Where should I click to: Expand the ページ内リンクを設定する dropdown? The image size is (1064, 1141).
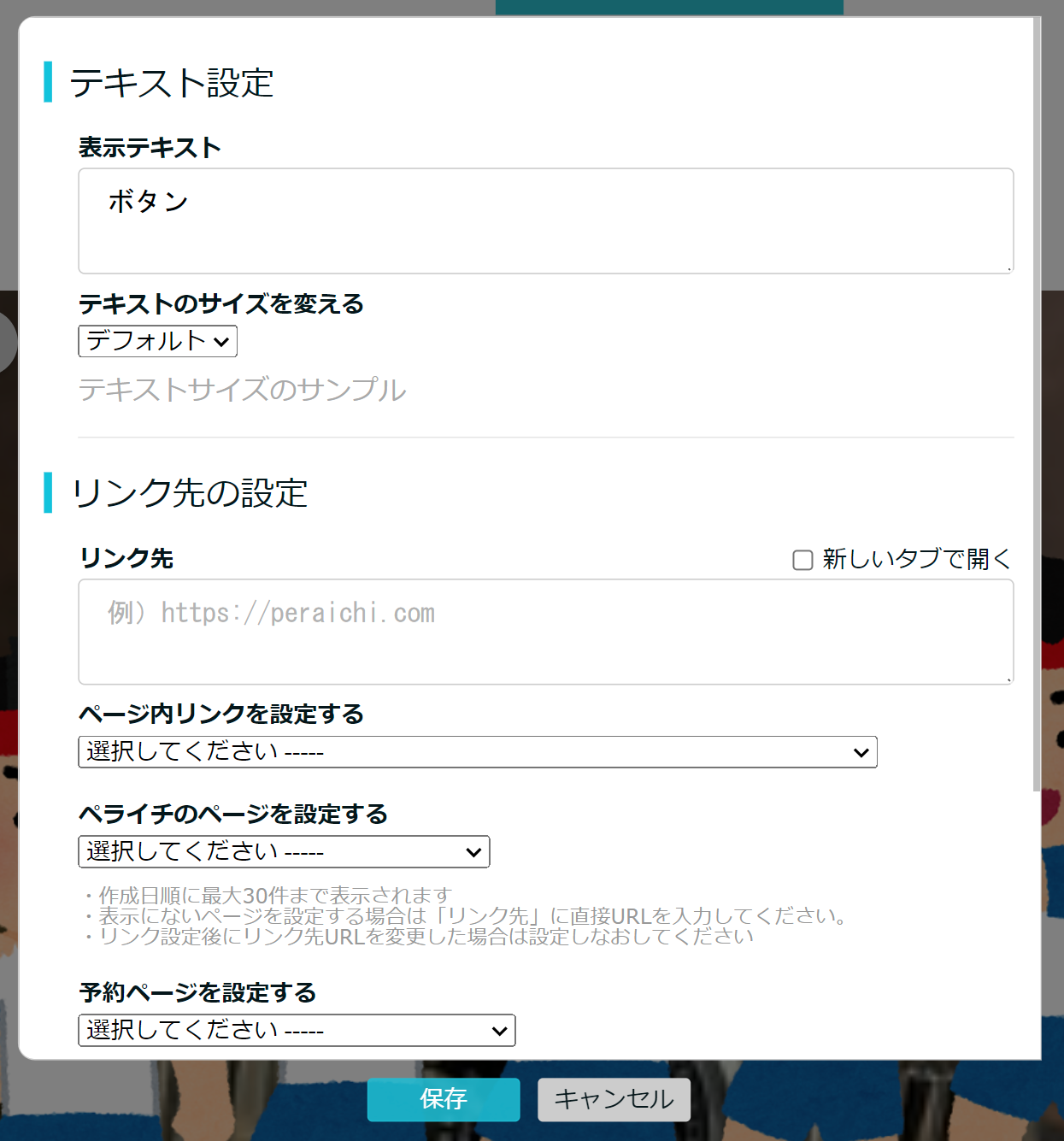pos(478,752)
